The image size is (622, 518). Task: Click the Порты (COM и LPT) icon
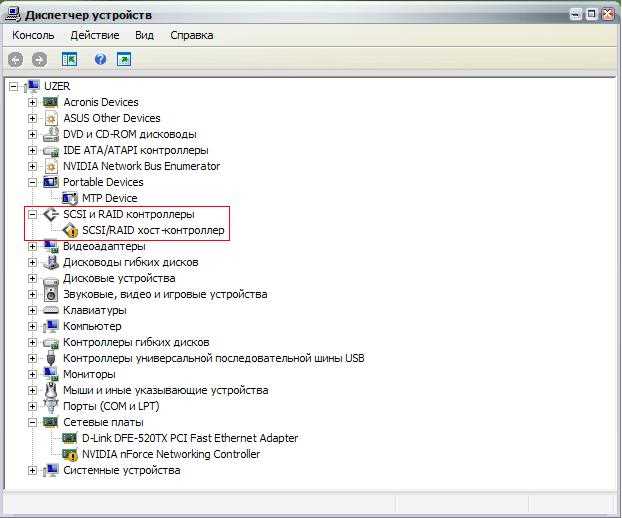(x=51, y=406)
